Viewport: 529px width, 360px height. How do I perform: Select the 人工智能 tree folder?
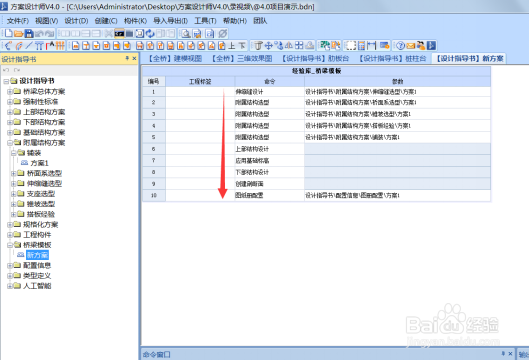click(x=37, y=286)
